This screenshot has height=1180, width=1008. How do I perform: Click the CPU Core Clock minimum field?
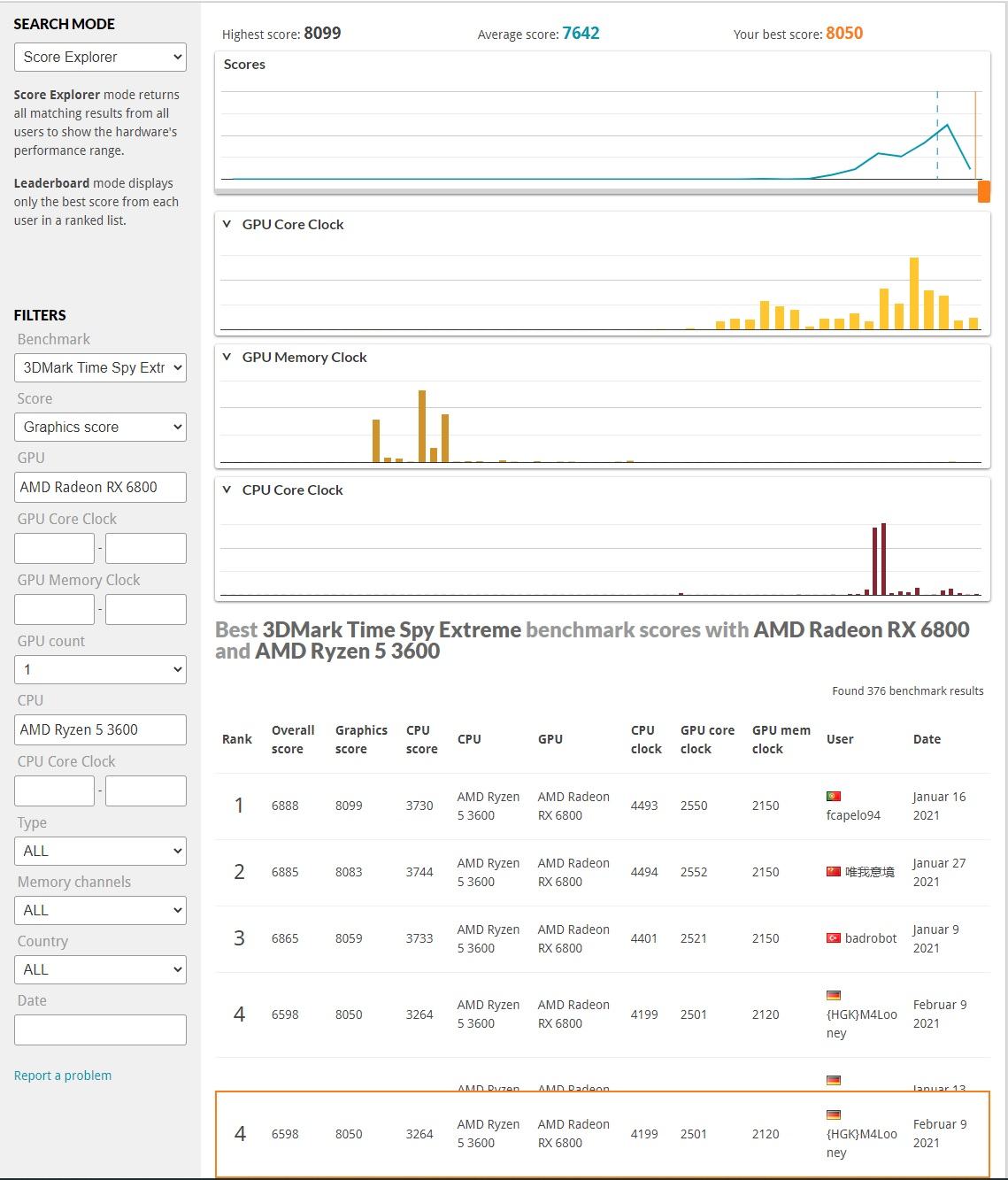(54, 791)
